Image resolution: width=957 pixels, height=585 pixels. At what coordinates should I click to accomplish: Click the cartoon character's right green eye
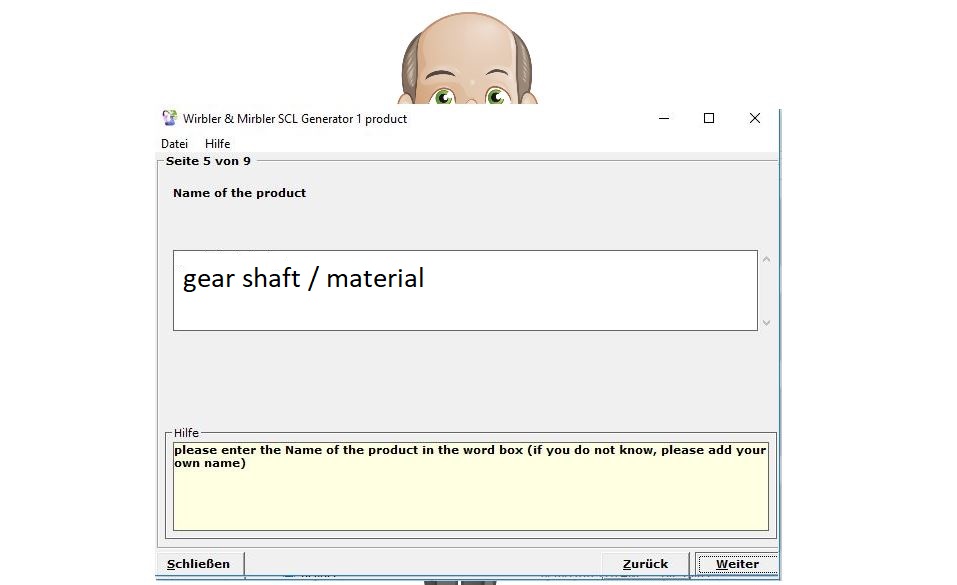pos(495,97)
